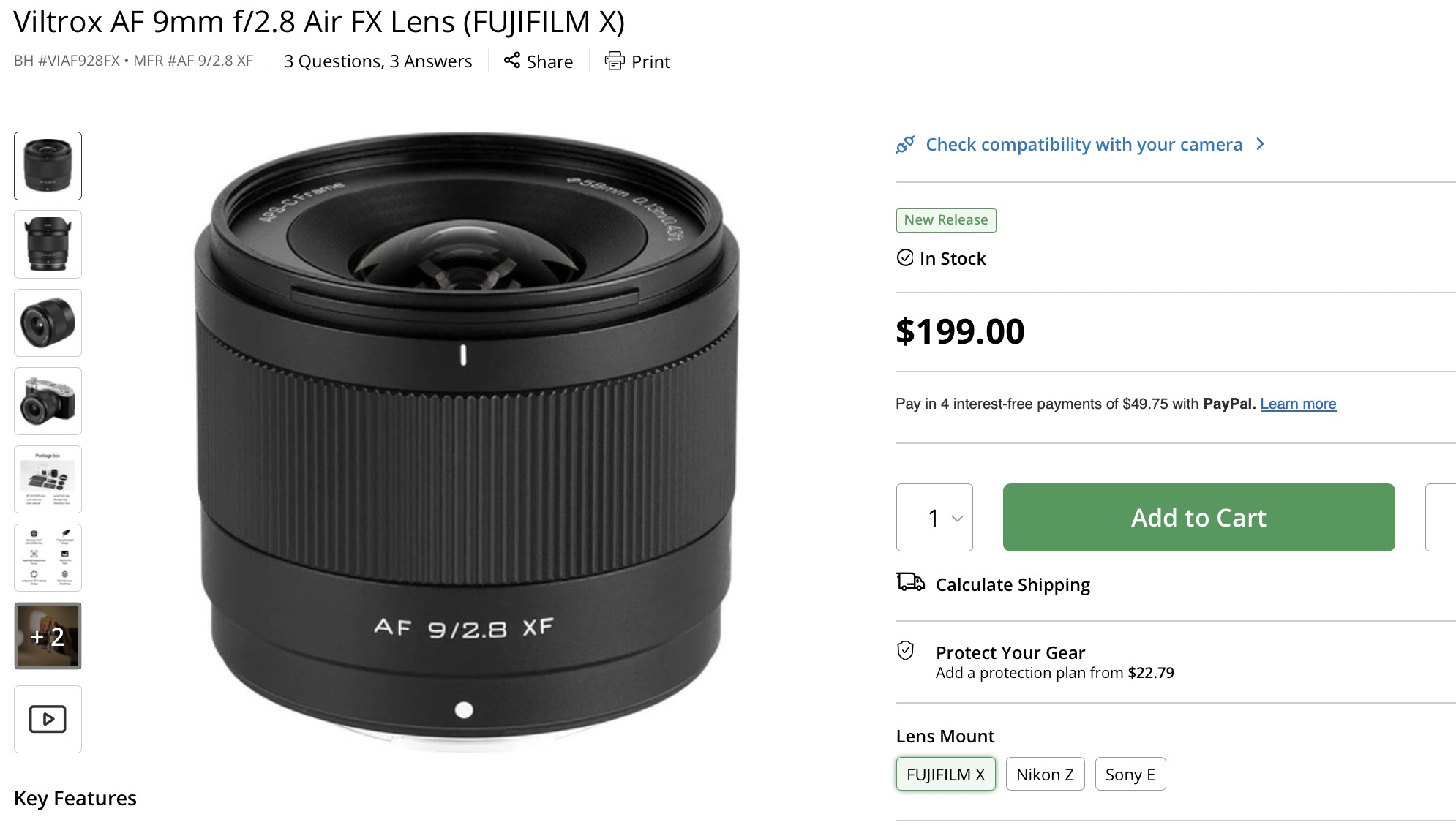The width and height of the screenshot is (1456, 825).
Task: Expand Check compatibility with your camera
Action: click(1083, 144)
